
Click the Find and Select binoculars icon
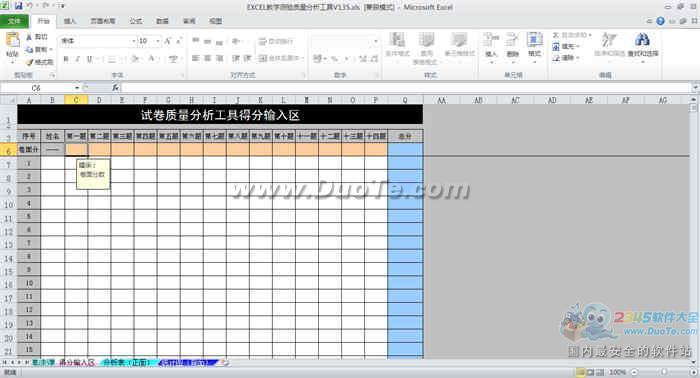click(642, 40)
